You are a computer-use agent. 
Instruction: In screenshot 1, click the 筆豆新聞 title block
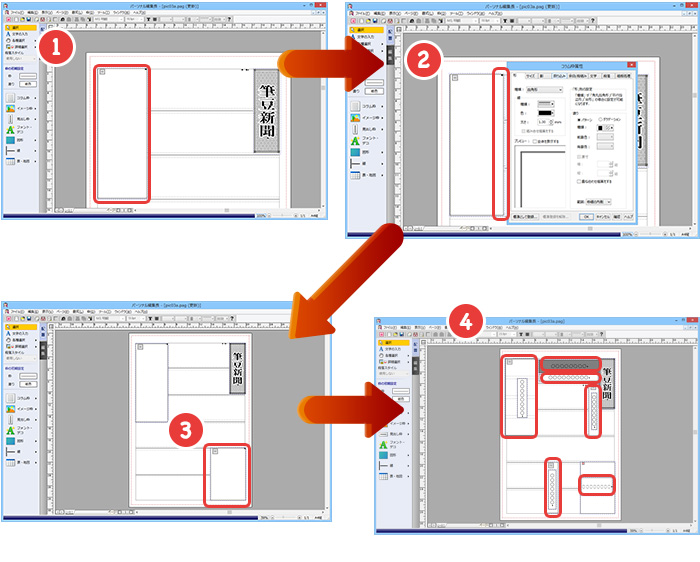pyautogui.click(x=266, y=109)
